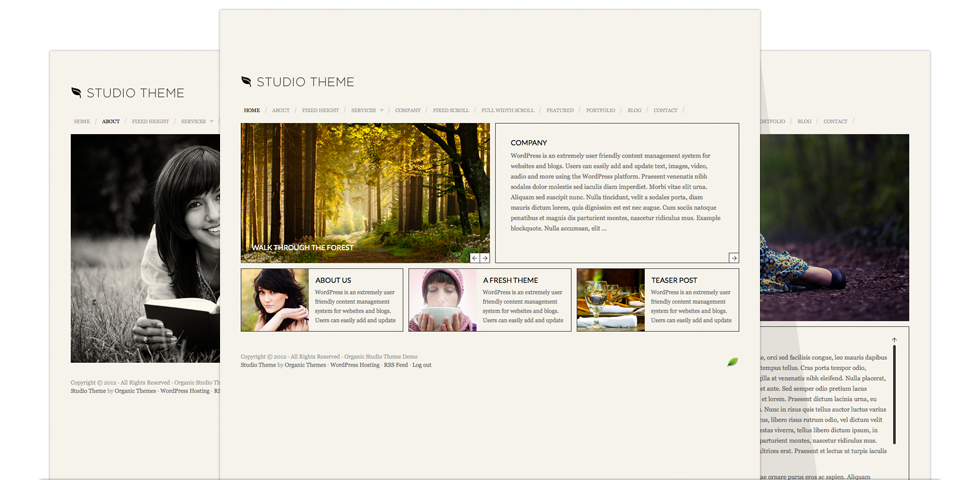Expand the Services dropdown arrow in the left page menu
This screenshot has height=480, width=980.
tap(211, 122)
